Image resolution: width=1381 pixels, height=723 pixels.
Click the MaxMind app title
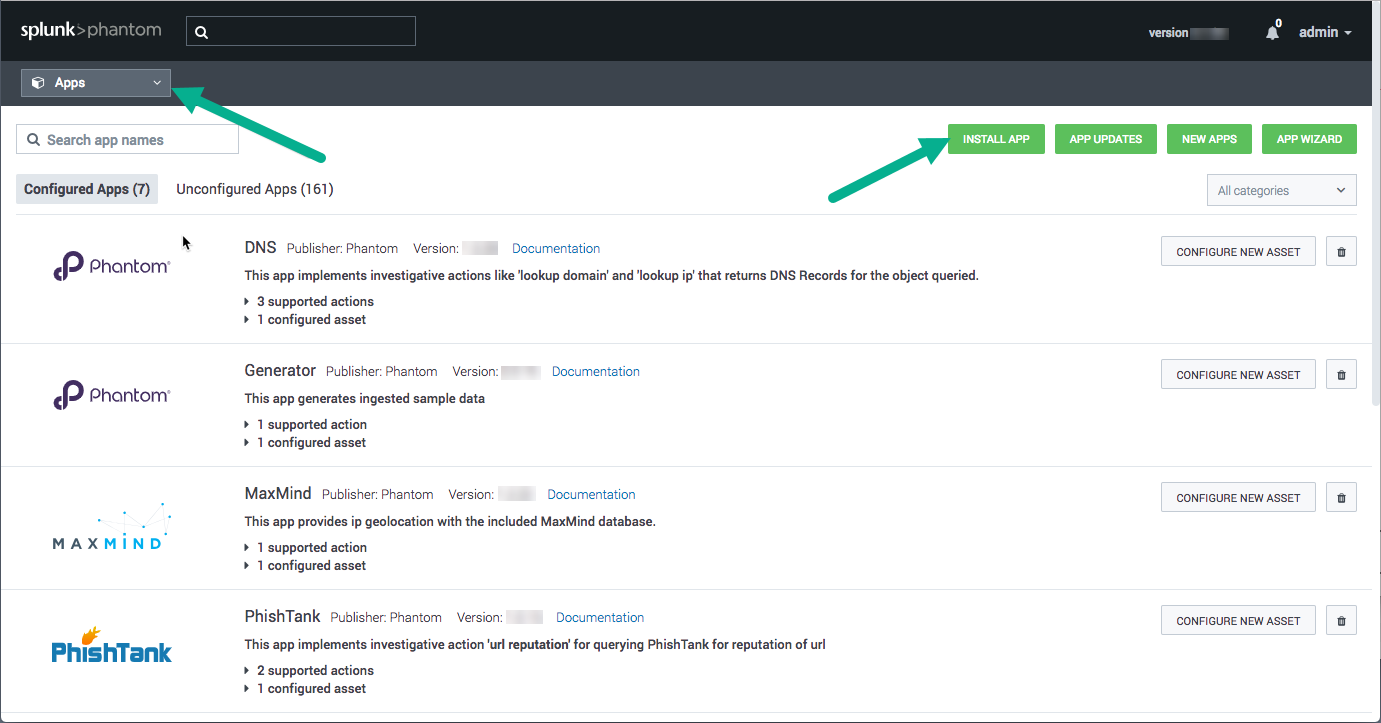[x=278, y=493]
